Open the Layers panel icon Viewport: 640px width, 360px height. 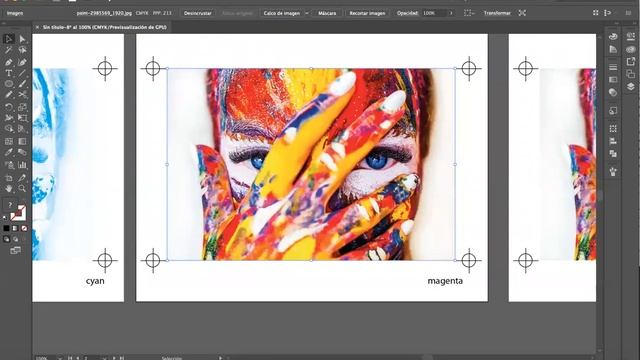coord(631,87)
